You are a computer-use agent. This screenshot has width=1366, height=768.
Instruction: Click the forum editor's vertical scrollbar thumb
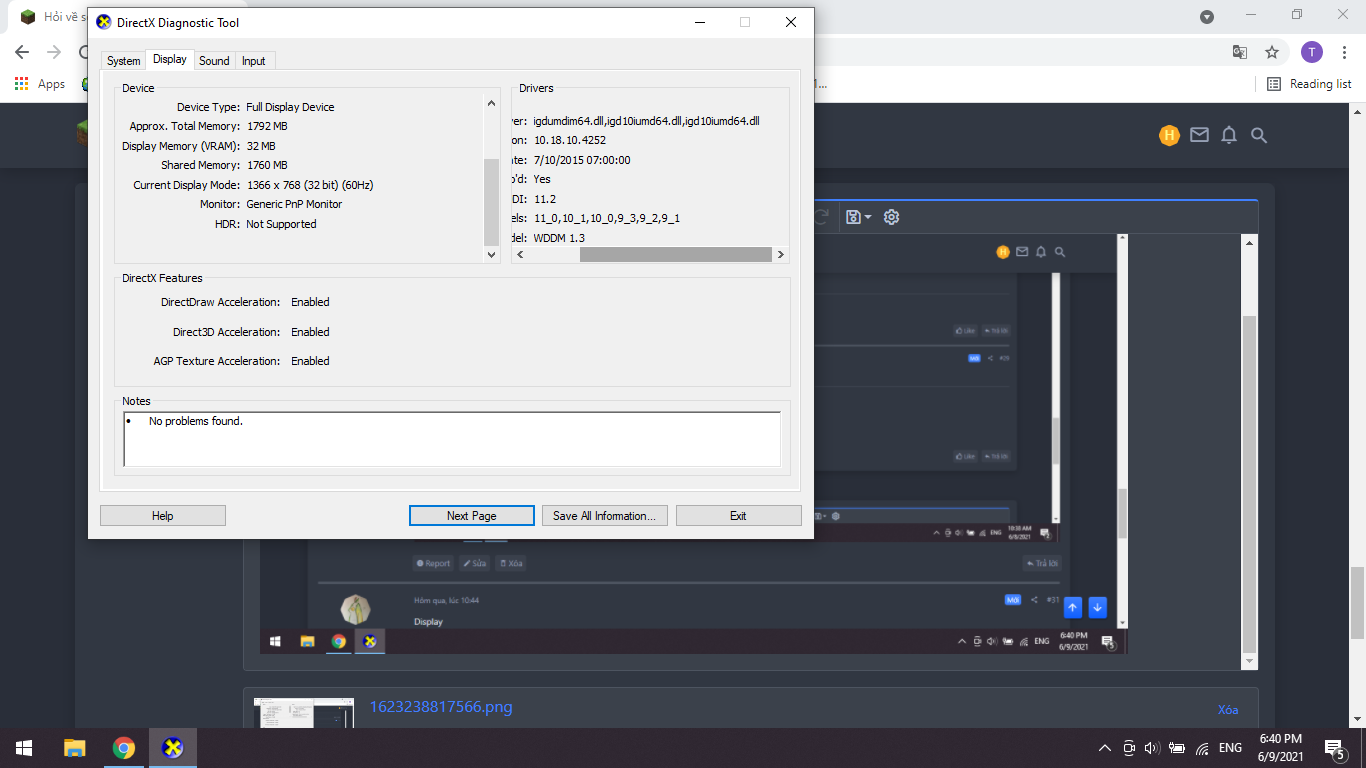(x=1249, y=484)
